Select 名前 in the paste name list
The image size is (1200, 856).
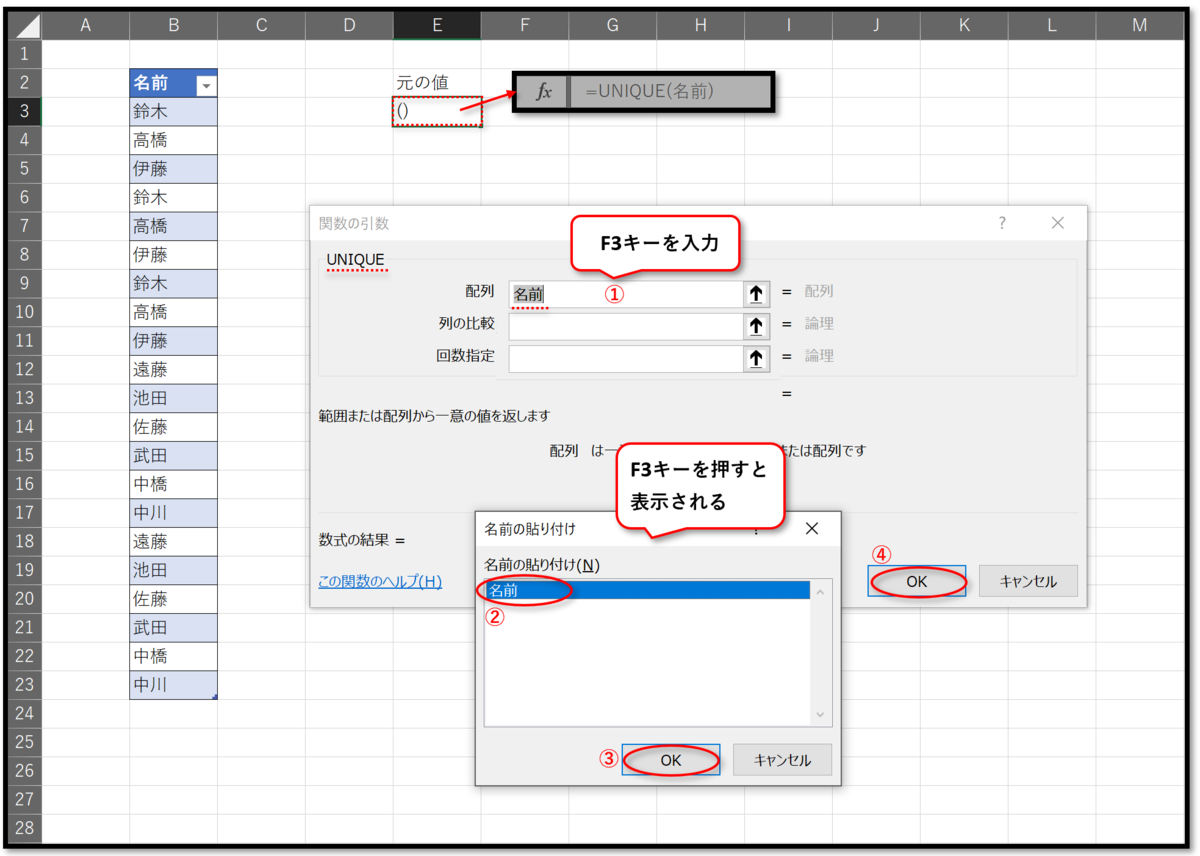coord(647,590)
